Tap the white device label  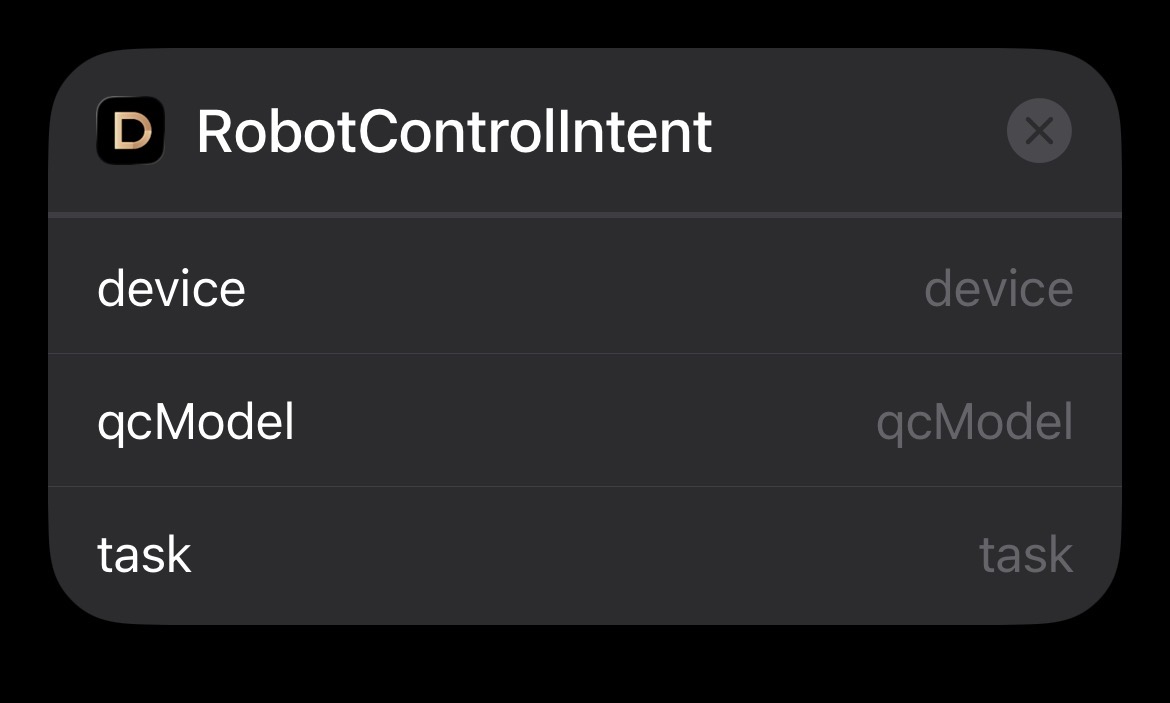click(171, 289)
